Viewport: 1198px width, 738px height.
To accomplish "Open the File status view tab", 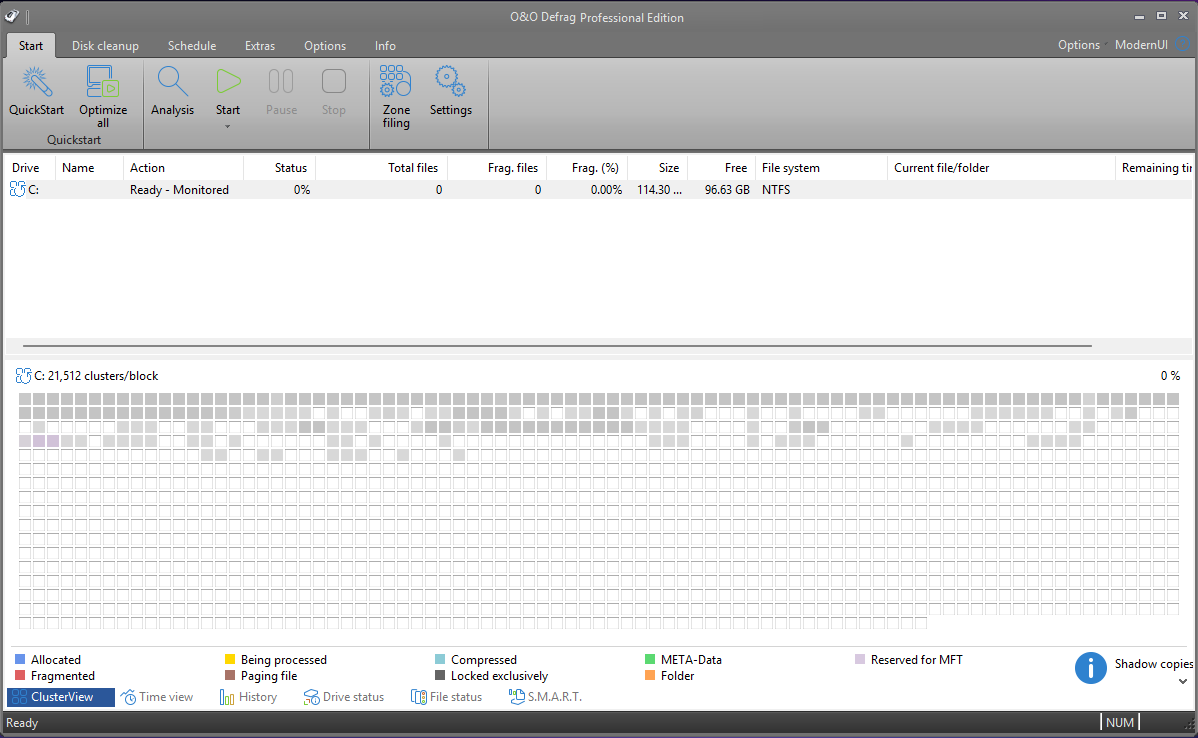I will (447, 697).
